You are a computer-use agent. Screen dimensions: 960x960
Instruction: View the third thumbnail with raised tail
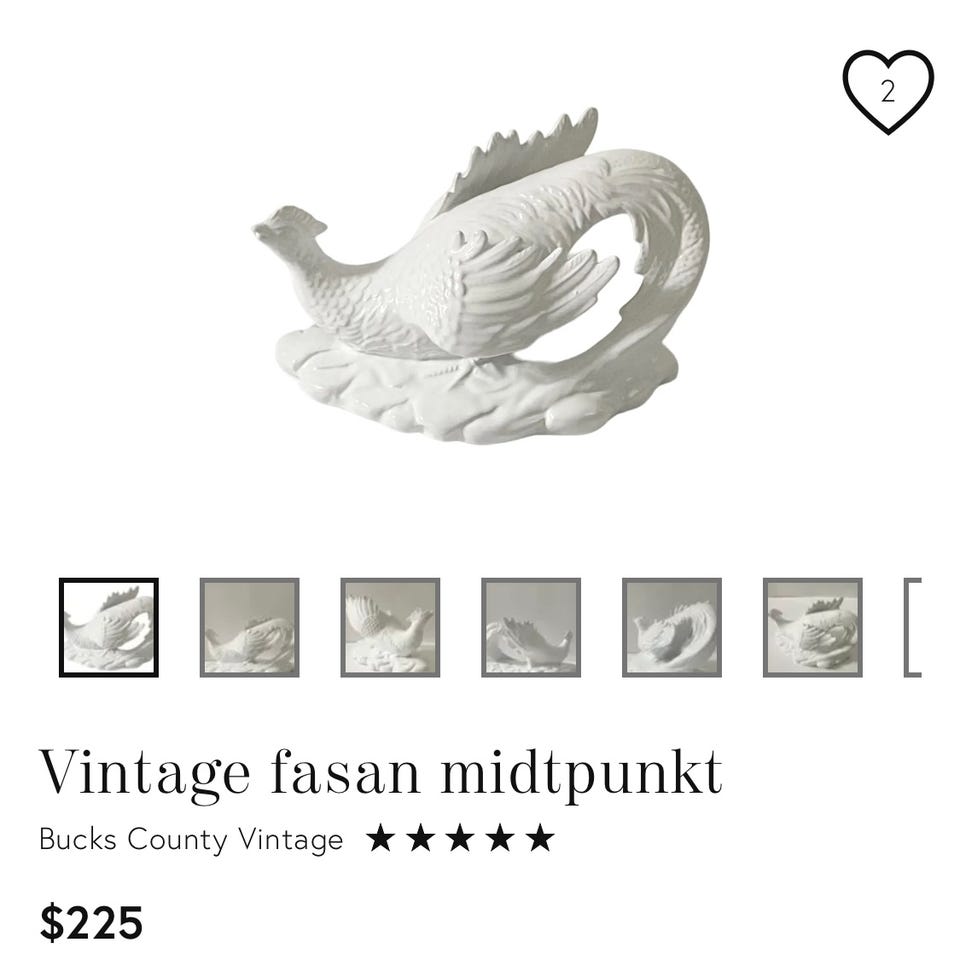(x=391, y=628)
